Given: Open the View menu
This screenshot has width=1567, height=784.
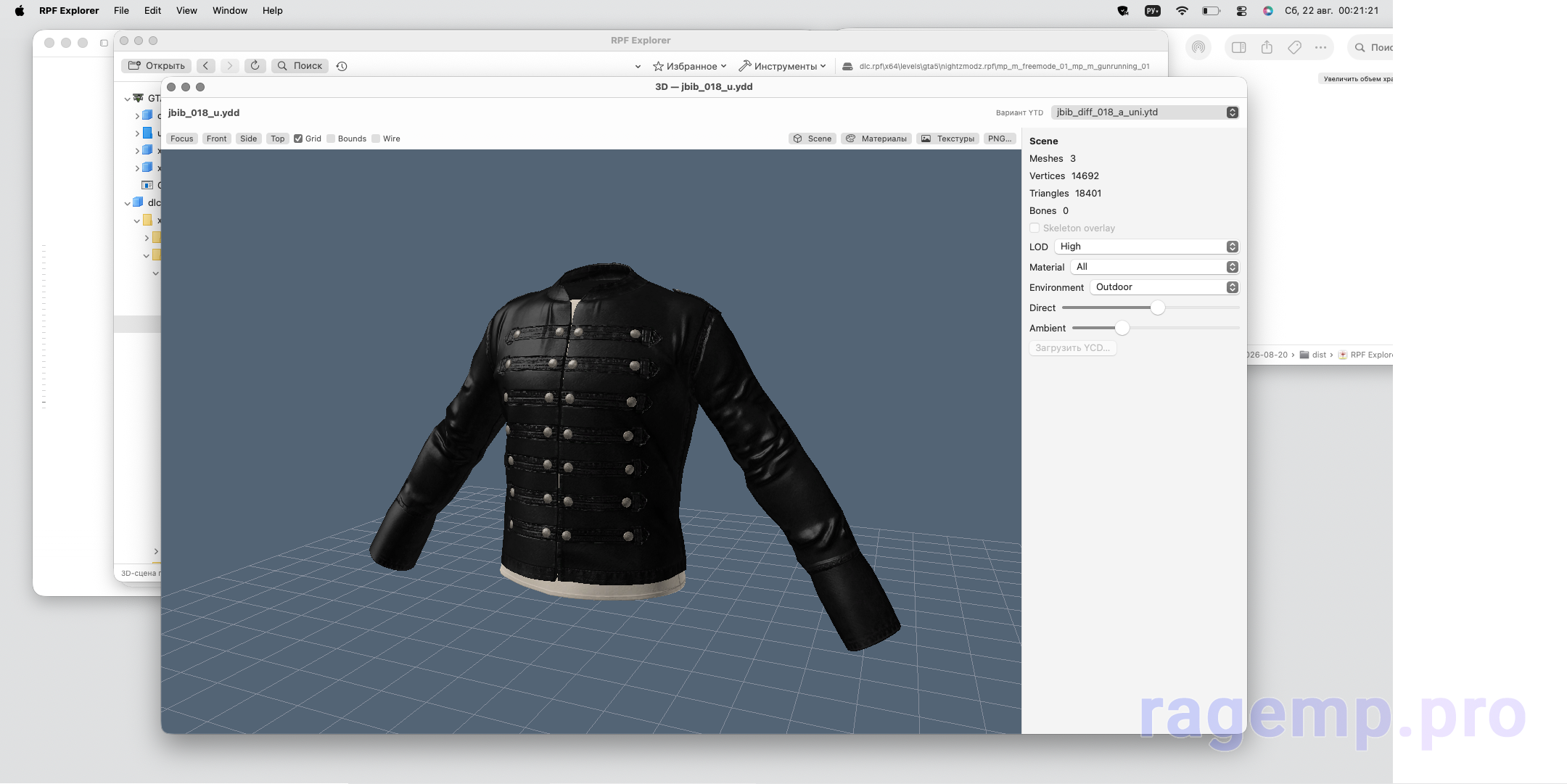Looking at the screenshot, I should [186, 11].
